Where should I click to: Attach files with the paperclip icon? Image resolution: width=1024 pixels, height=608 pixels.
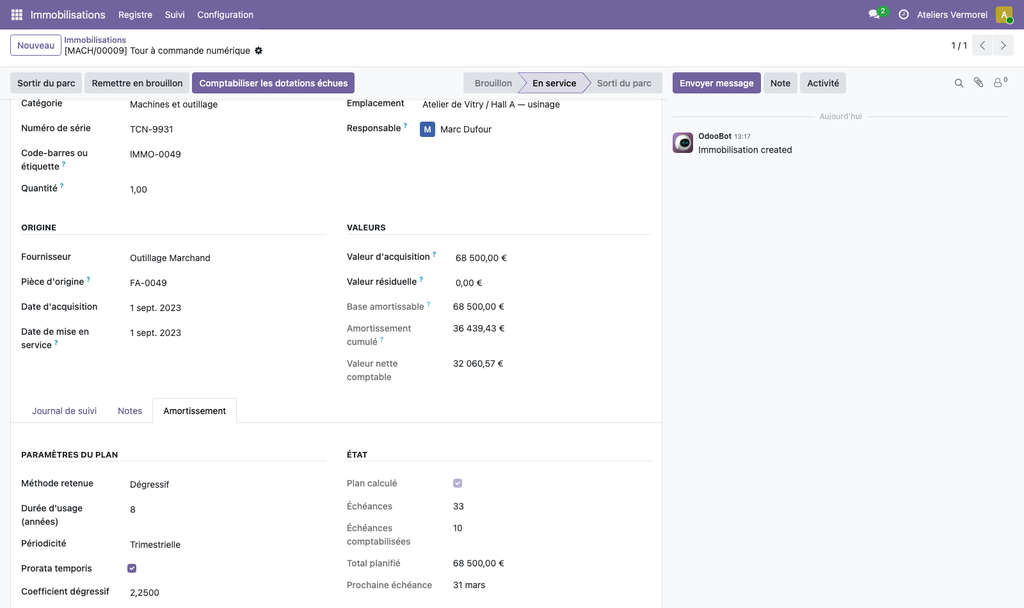978,82
